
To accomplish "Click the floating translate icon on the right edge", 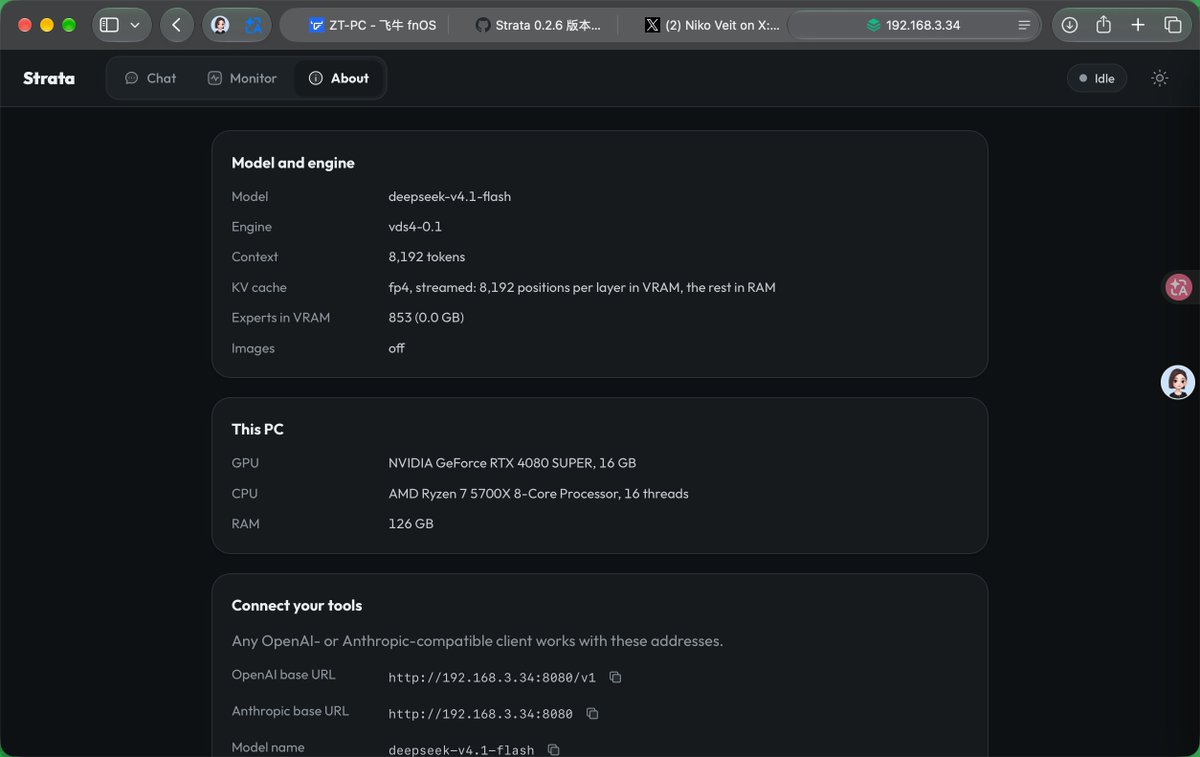I will point(1179,287).
